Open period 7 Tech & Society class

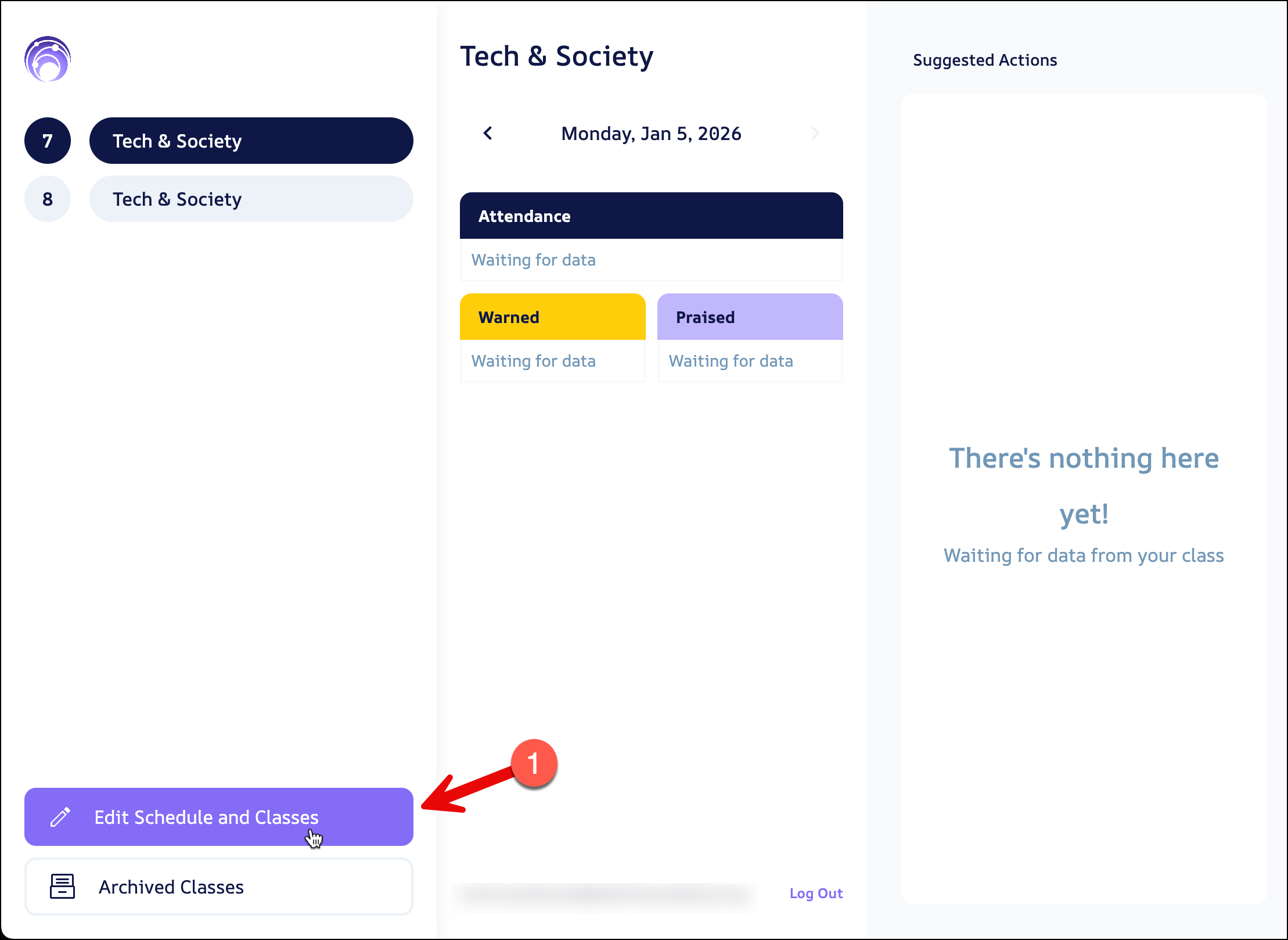tap(251, 141)
